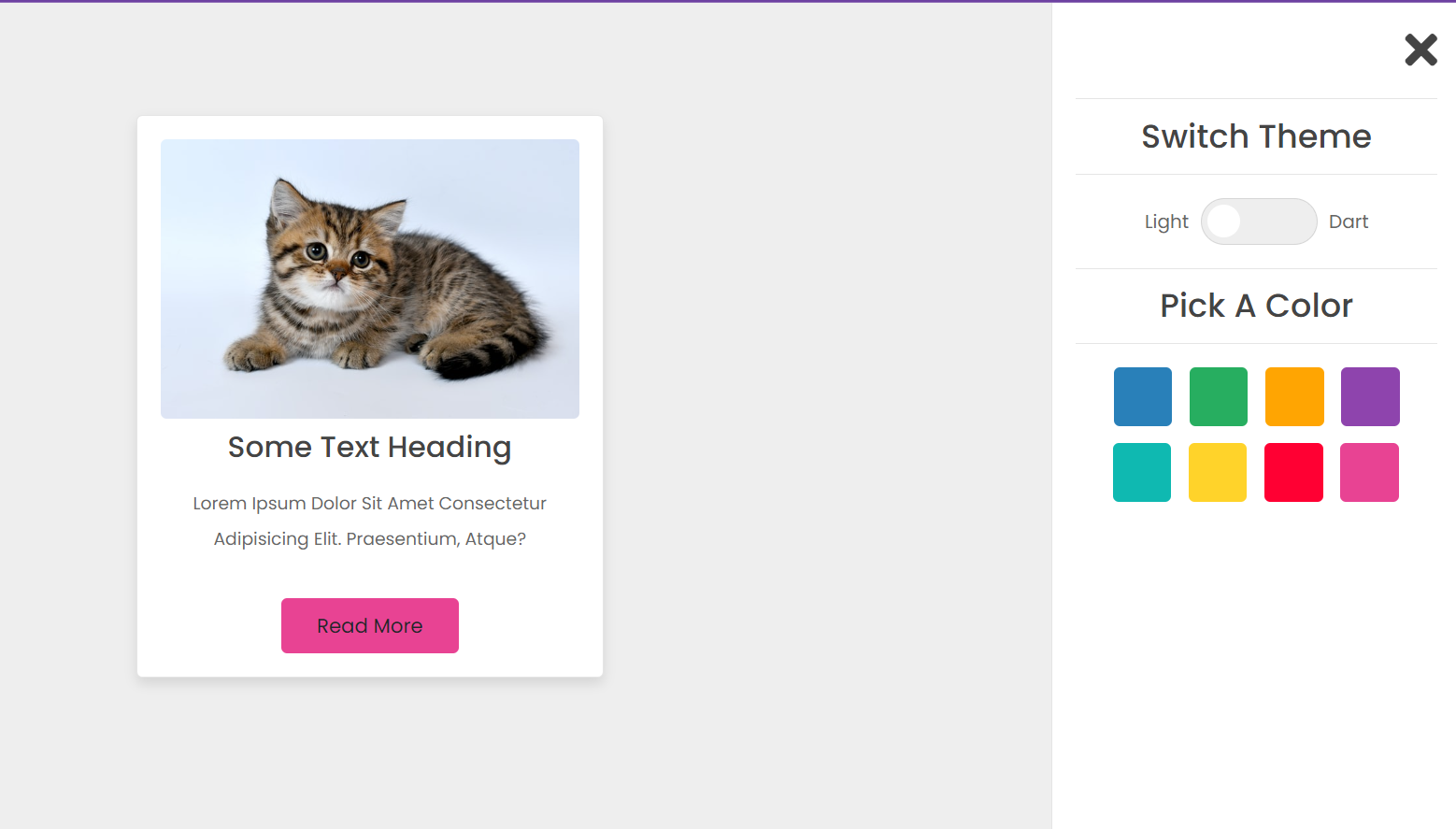Click the kitten image in the card
1456x829 pixels.
pyautogui.click(x=370, y=279)
